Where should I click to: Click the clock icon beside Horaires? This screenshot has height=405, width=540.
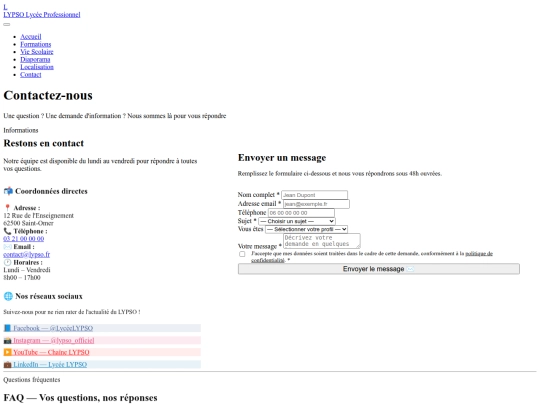[x=7, y=262]
